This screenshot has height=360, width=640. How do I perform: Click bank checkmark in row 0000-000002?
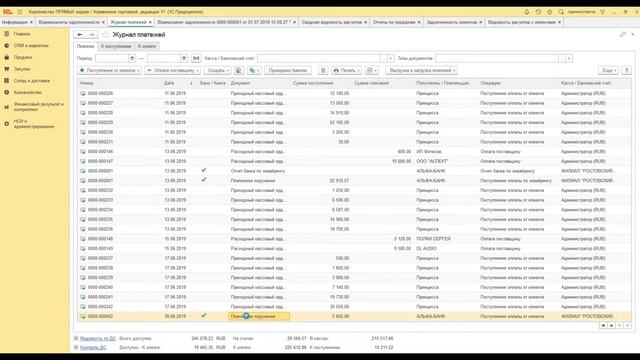(x=204, y=316)
